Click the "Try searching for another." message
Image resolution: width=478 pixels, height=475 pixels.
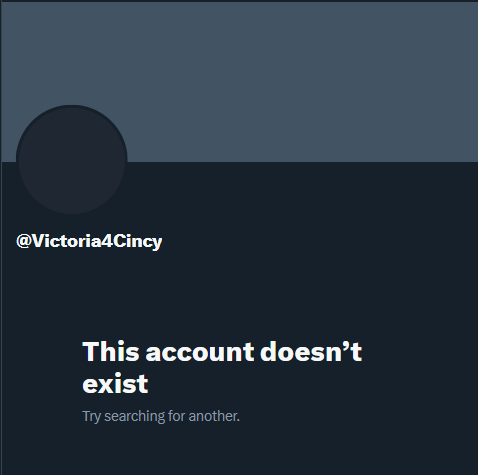click(x=161, y=416)
